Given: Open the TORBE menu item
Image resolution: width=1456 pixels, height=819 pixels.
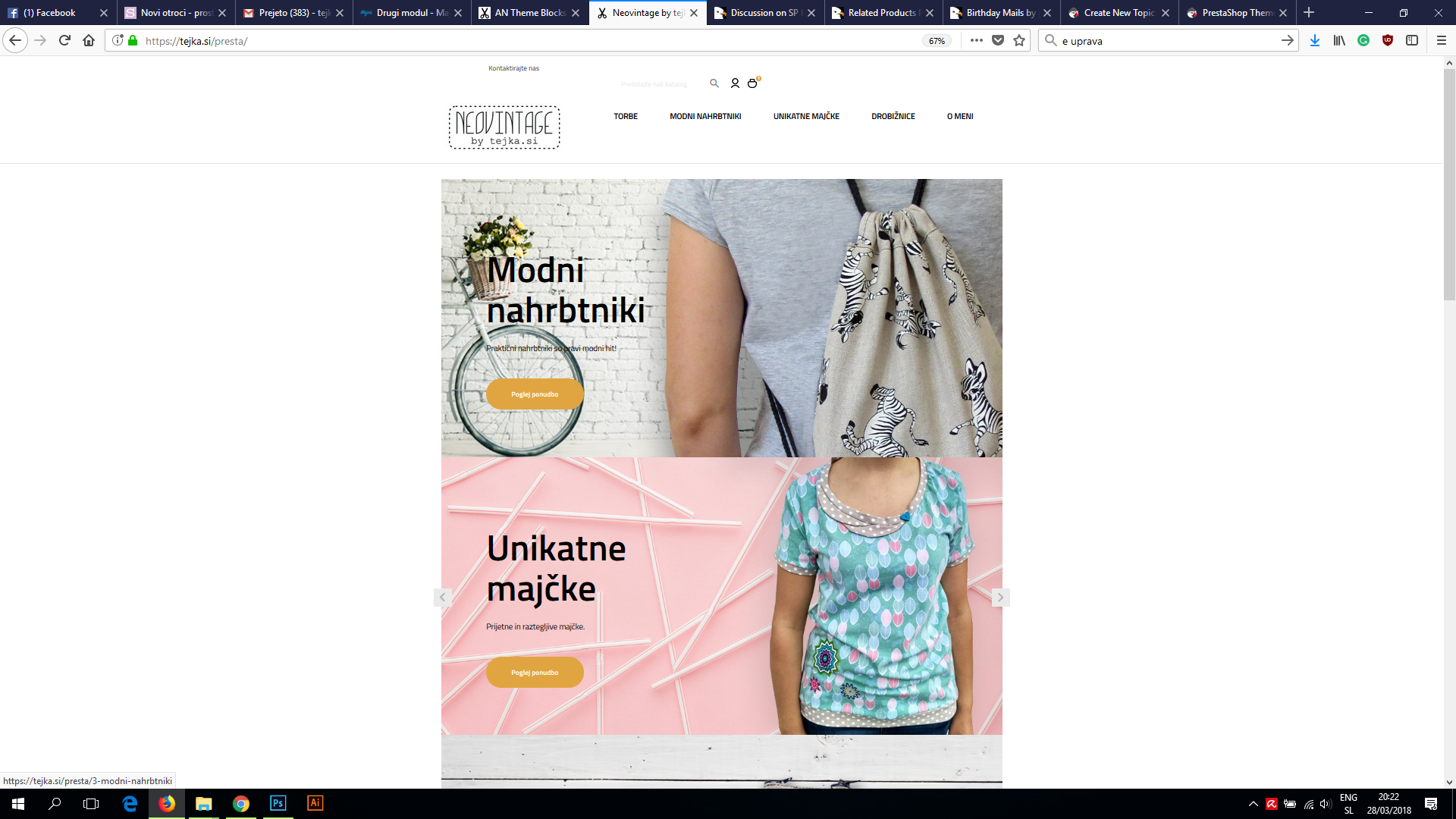Looking at the screenshot, I should [626, 117].
